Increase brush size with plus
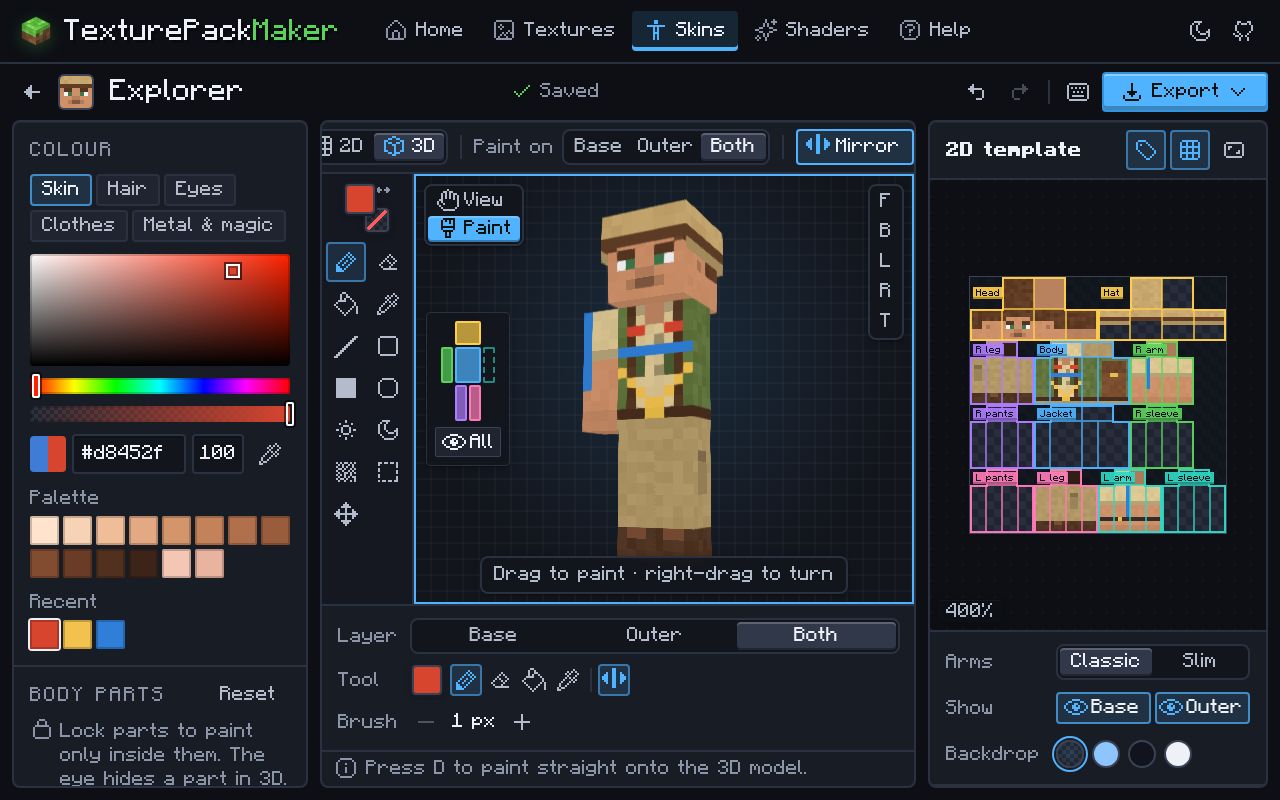1280x800 pixels. coord(522,721)
